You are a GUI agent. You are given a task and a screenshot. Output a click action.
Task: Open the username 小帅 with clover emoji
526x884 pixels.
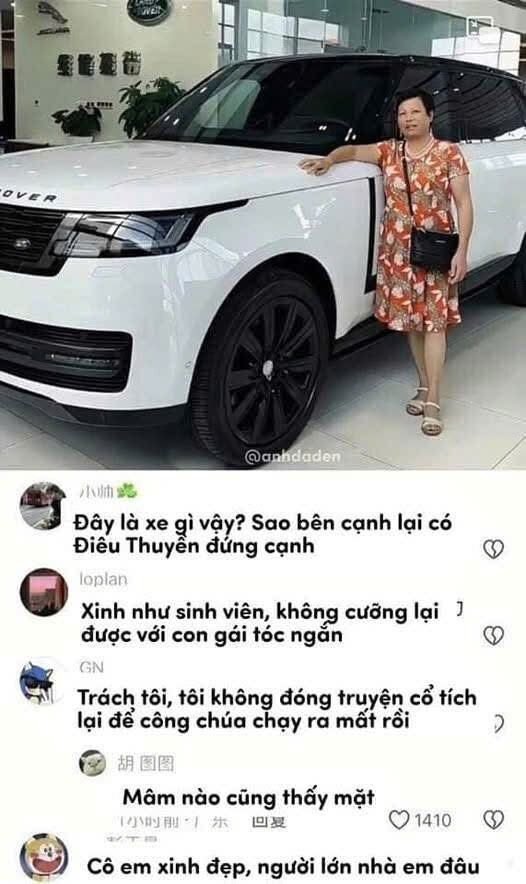[108, 492]
